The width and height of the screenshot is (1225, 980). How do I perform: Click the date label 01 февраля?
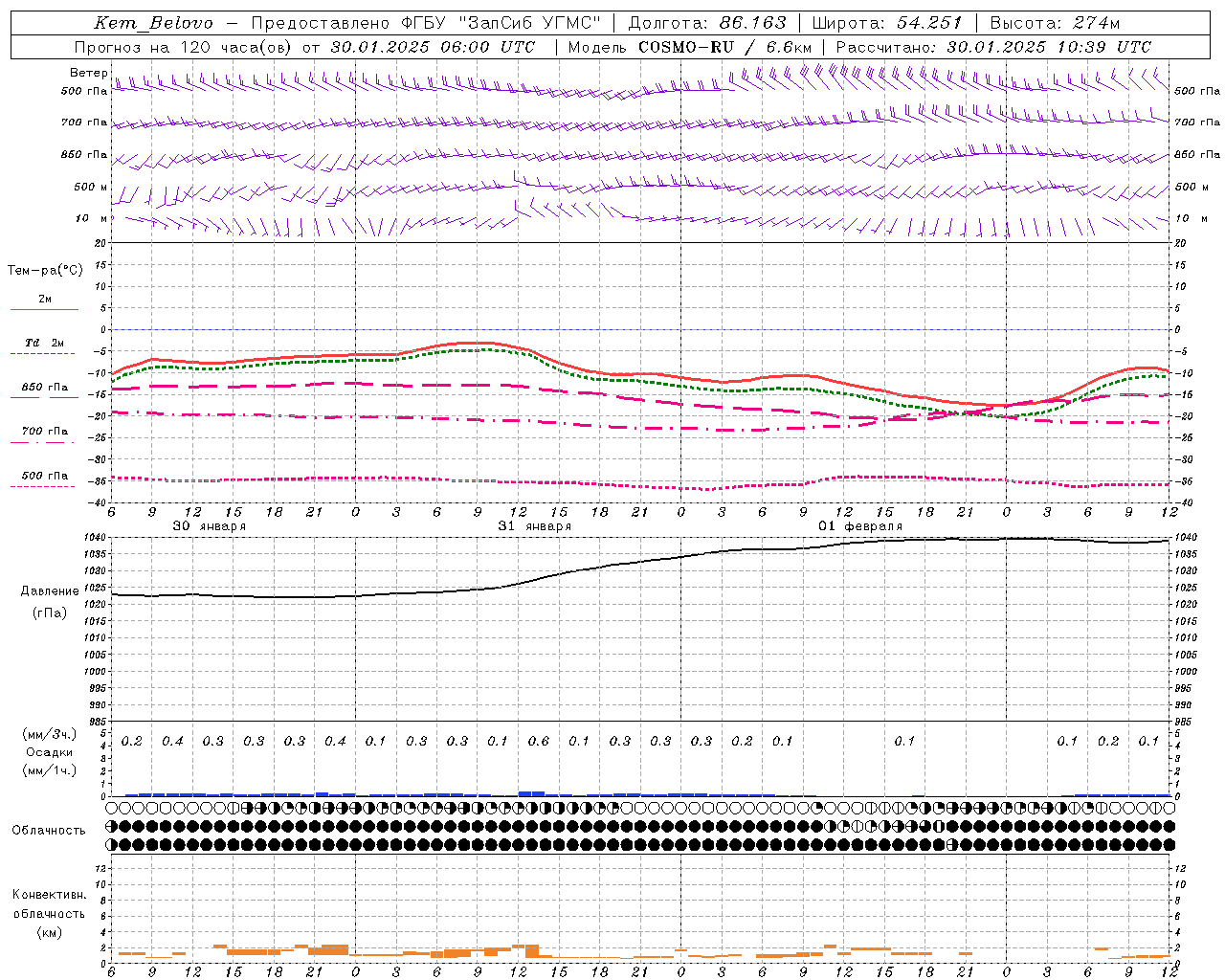[859, 526]
